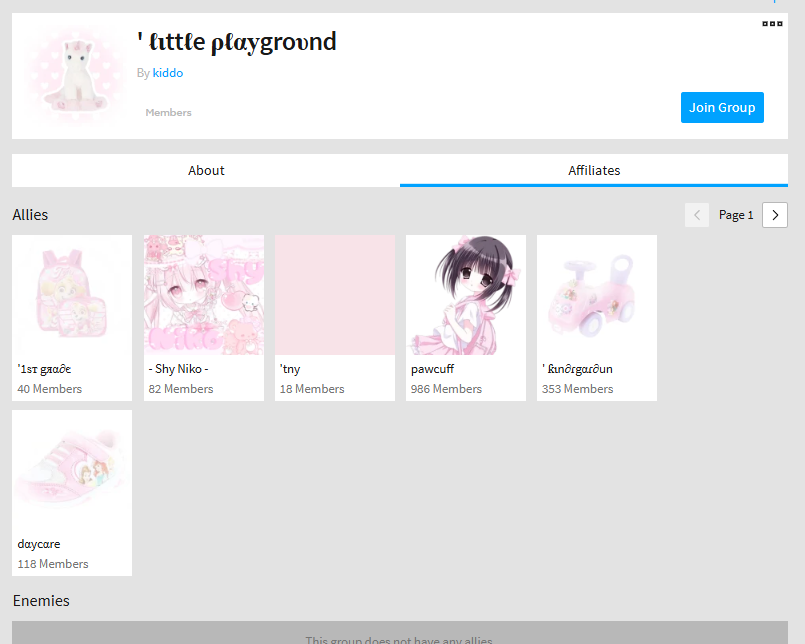Image resolution: width=805 pixels, height=644 pixels.
Task: Click the kindergarten ally group name
Action: (578, 369)
